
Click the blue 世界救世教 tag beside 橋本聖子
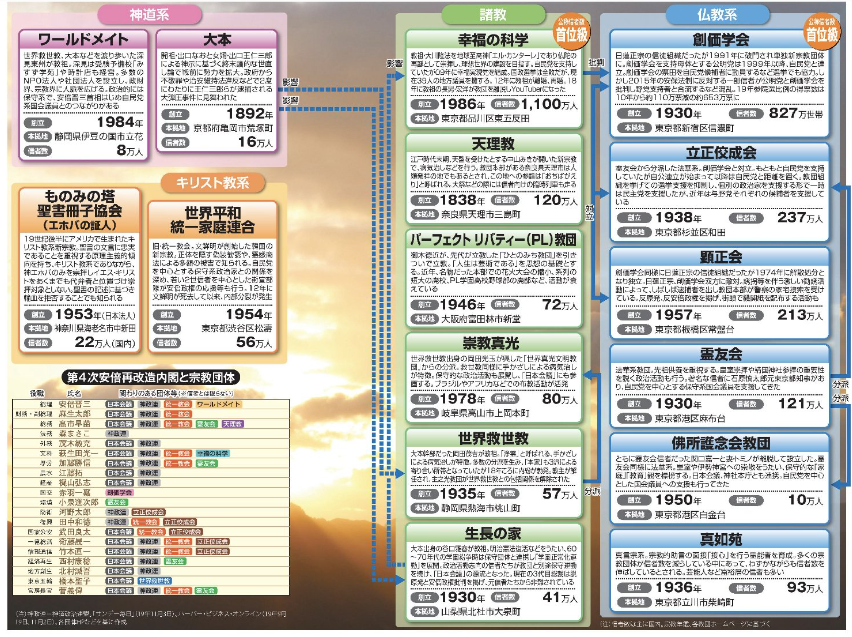[x=155, y=580]
